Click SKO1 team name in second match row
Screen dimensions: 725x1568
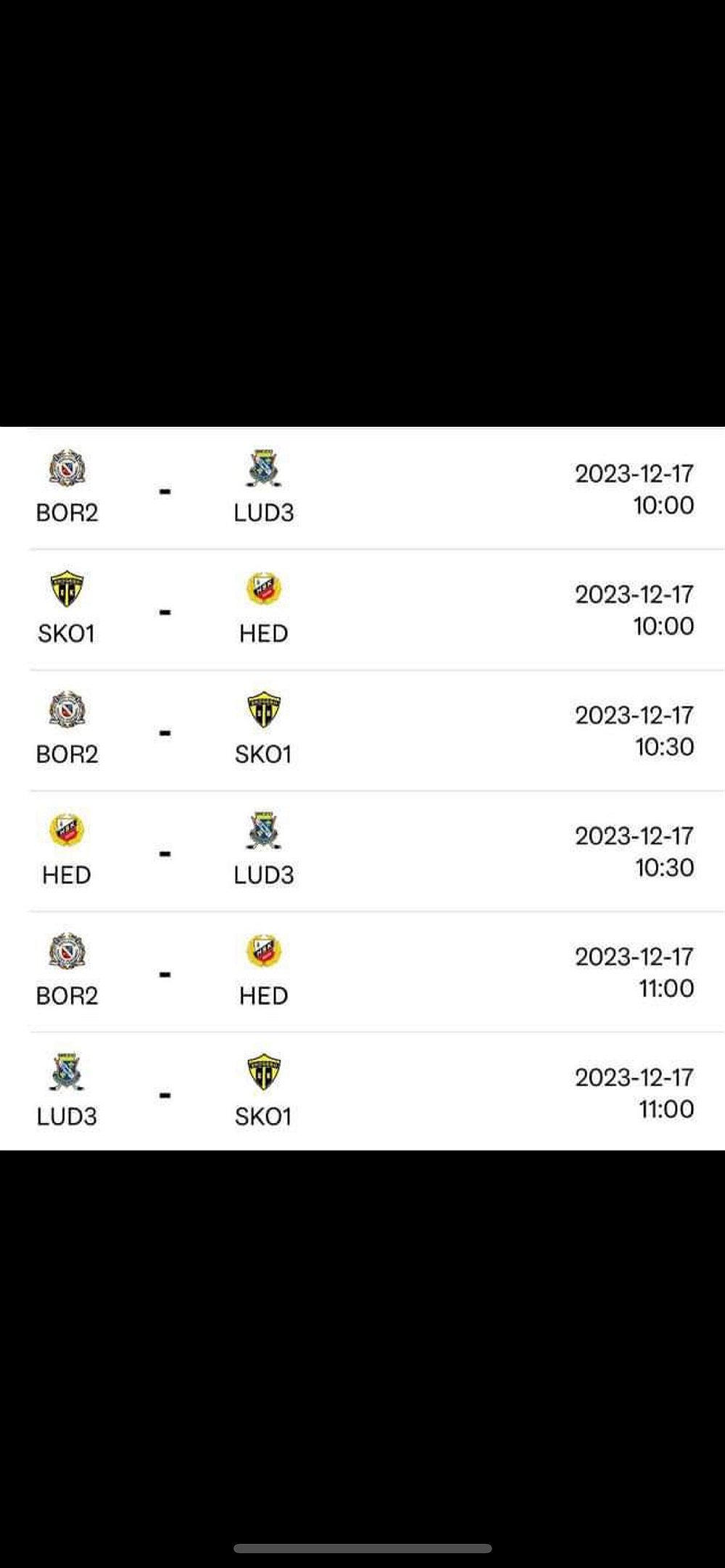(x=67, y=634)
